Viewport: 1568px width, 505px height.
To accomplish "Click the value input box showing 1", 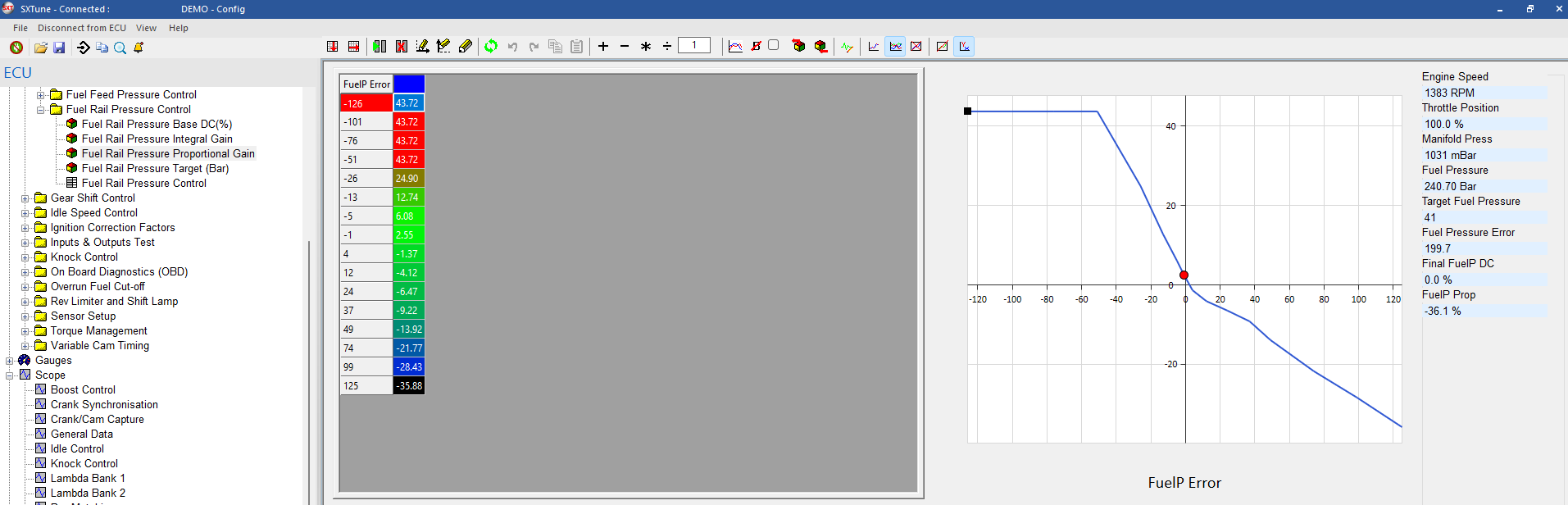I will (x=694, y=46).
